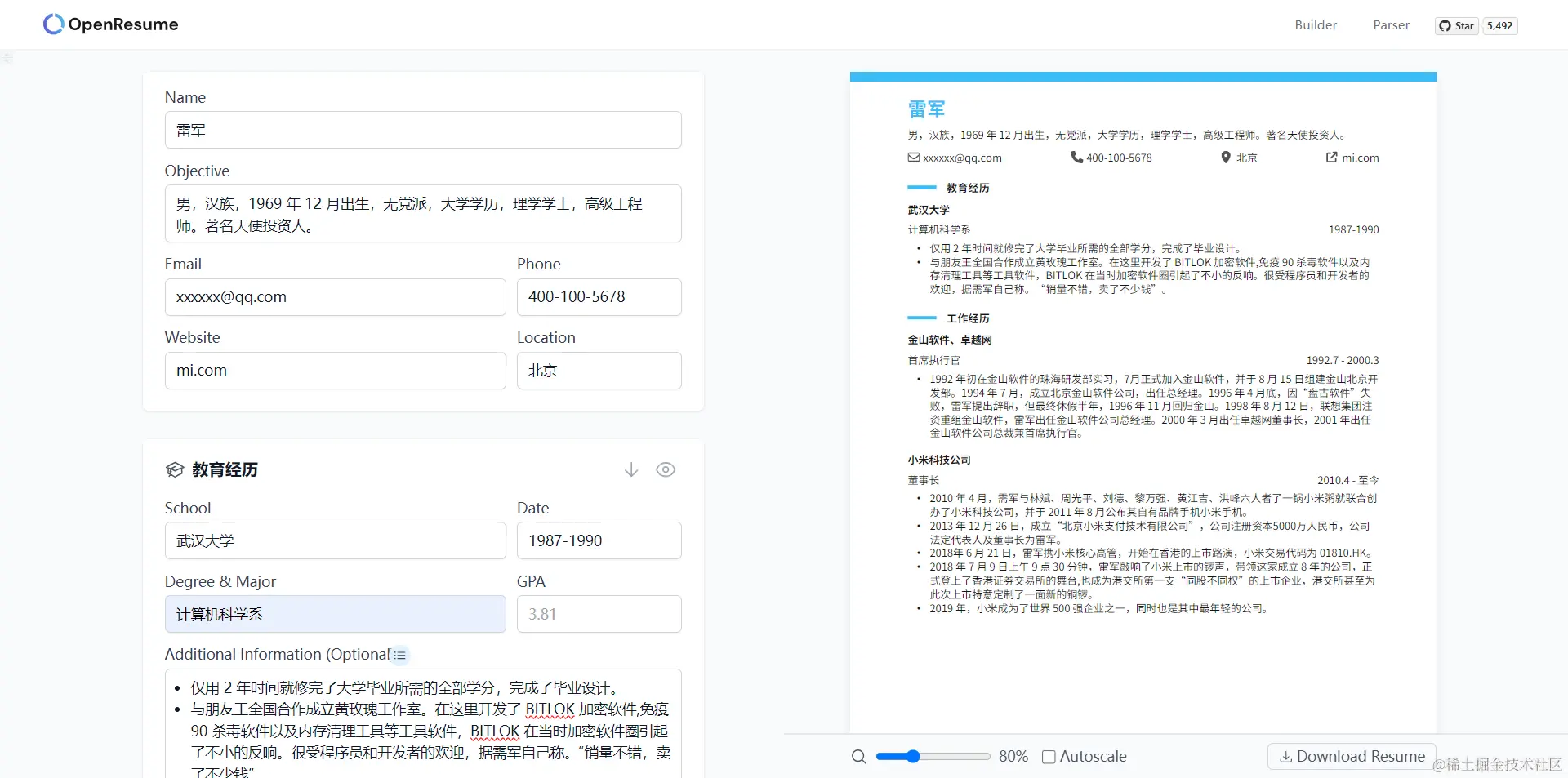Click the email envelope icon in resume preview
The image size is (1568, 778).
(914, 158)
